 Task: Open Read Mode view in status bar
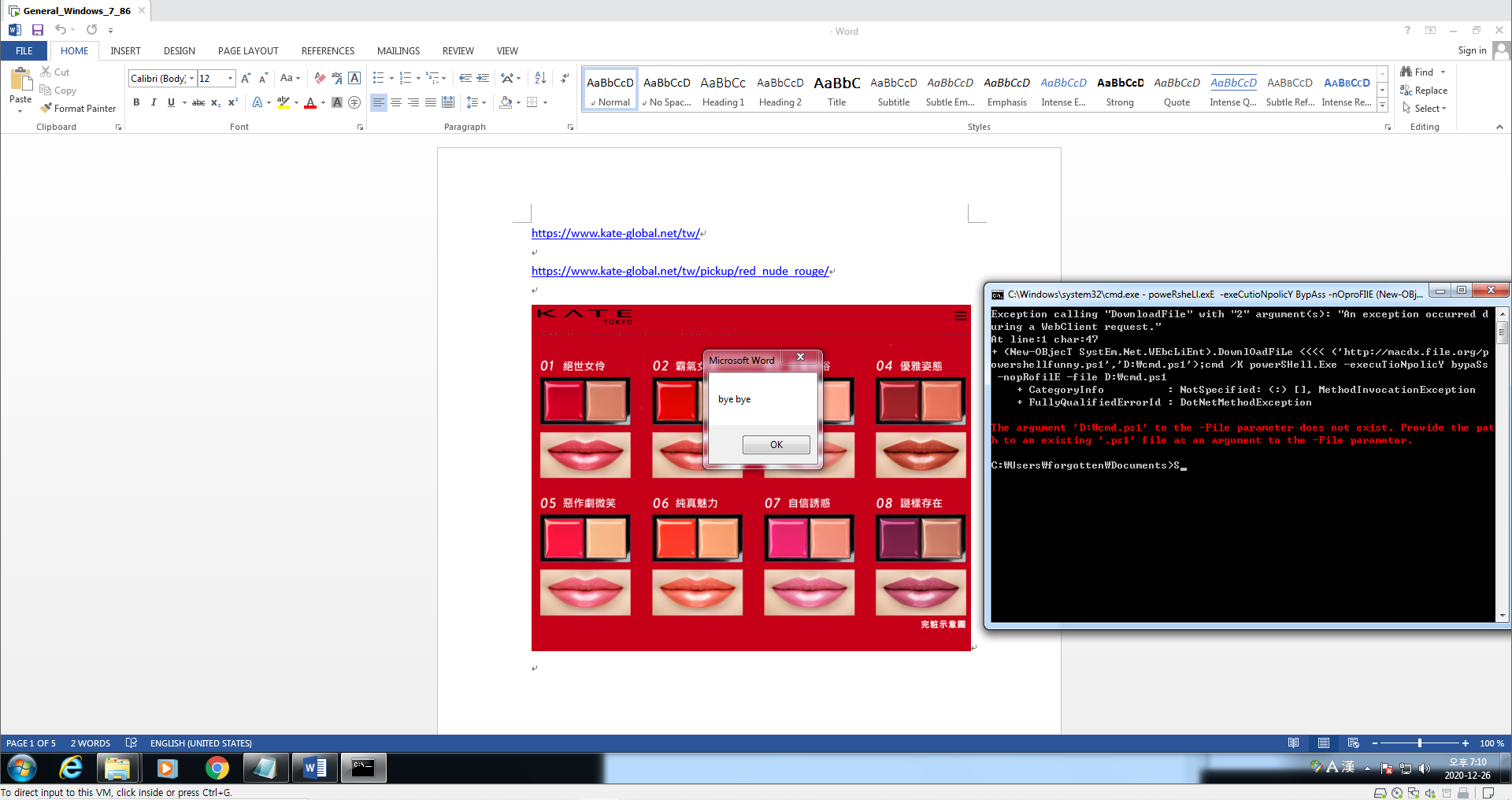point(1293,743)
